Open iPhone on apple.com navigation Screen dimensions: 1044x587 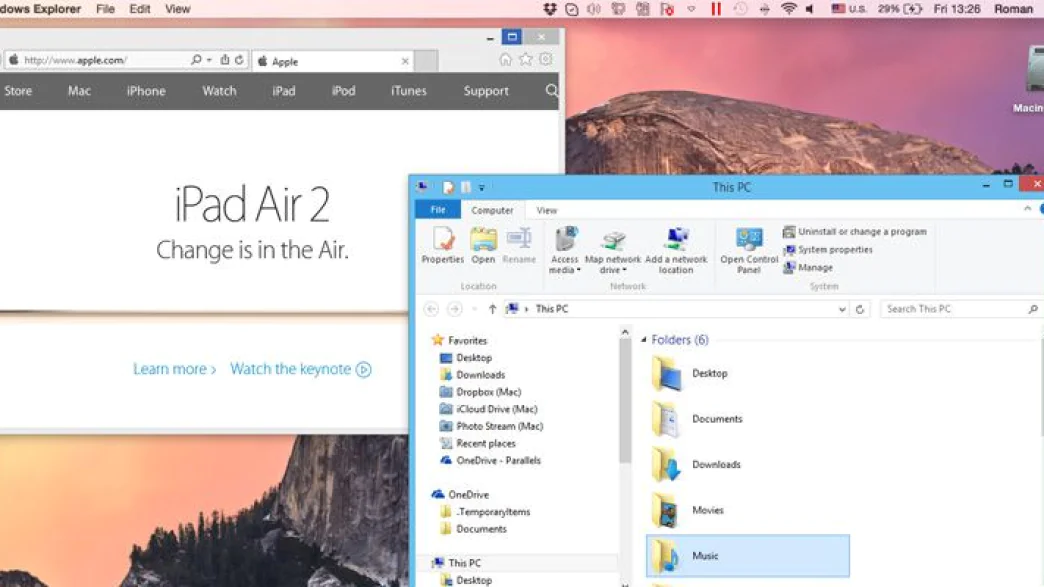(146, 91)
